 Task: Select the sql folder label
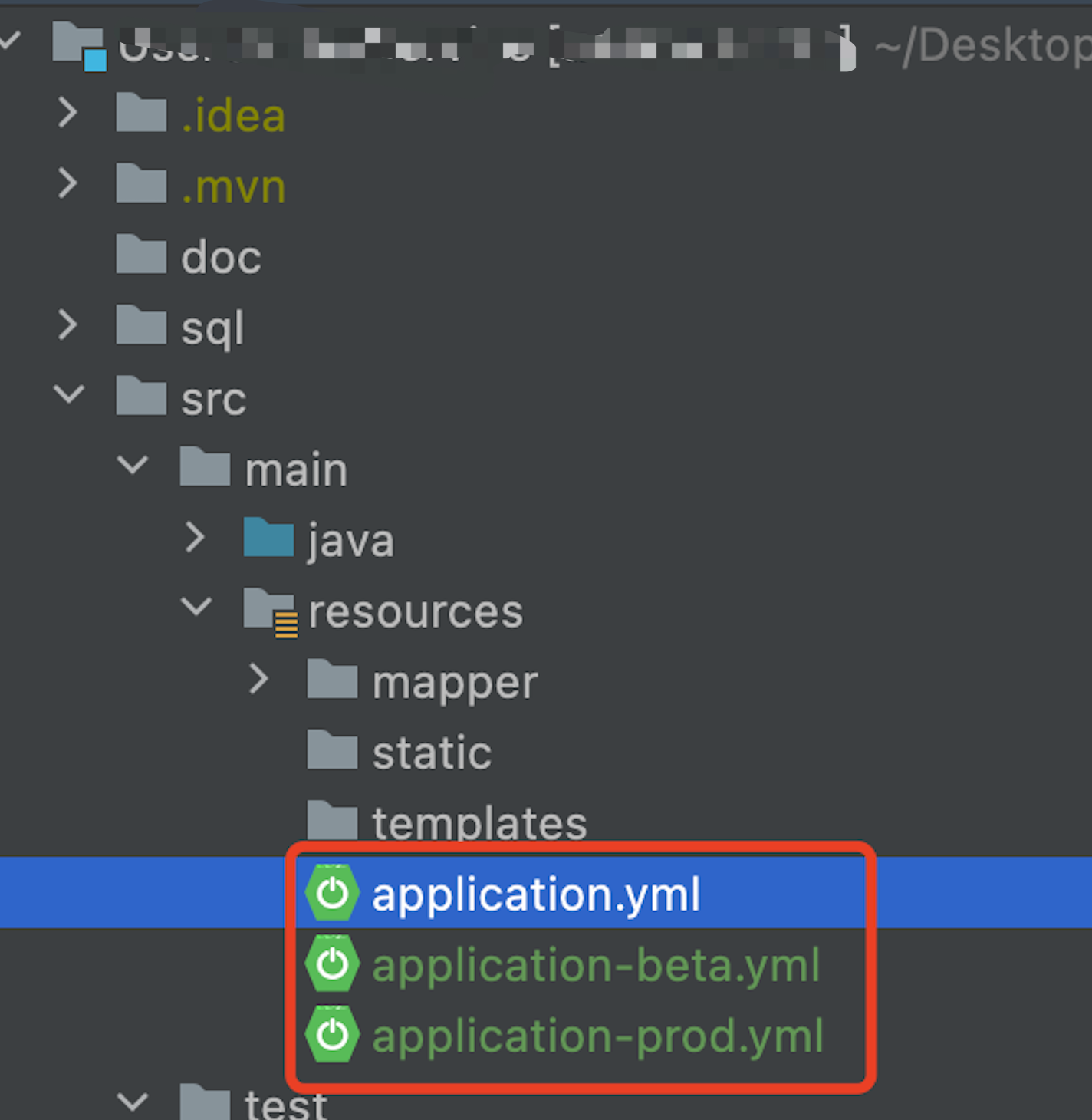tap(212, 329)
